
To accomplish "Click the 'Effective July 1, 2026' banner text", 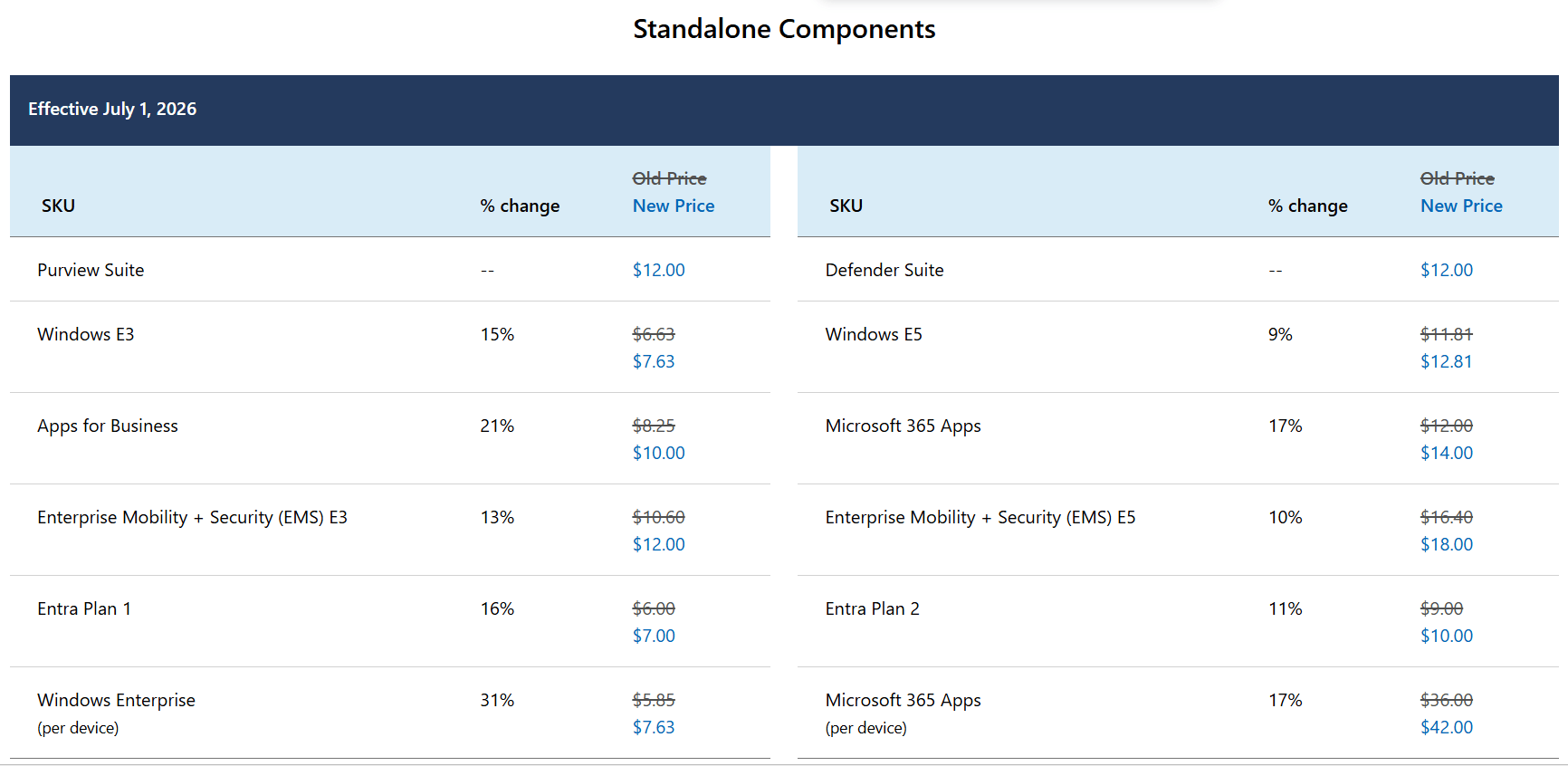I will click(x=112, y=109).
